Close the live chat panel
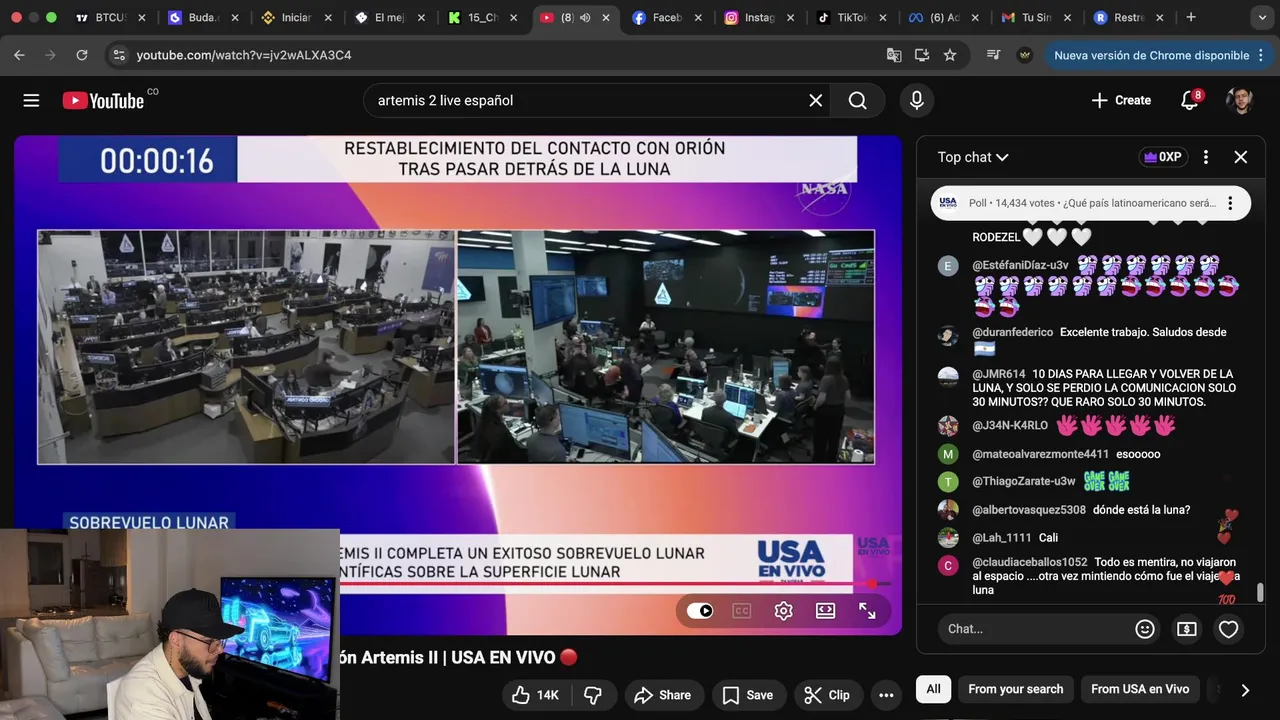Screen dimensions: 1280x720 coord(1241,157)
